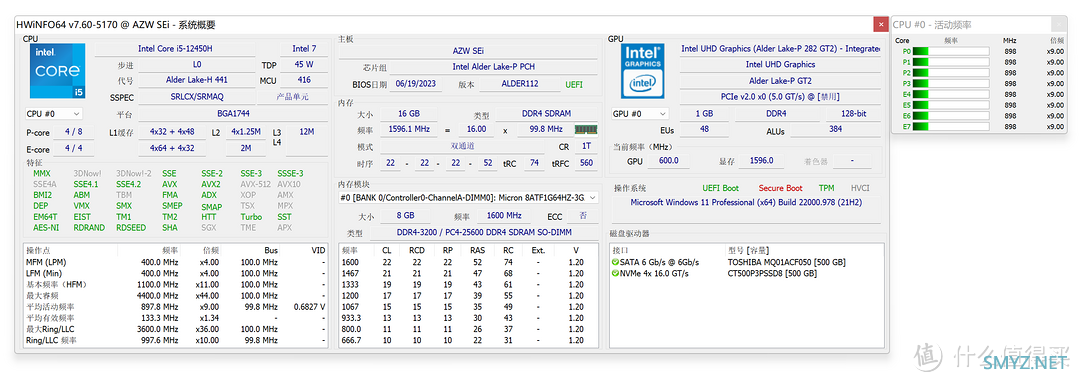Click the Alder Lake-P GT2 GPU codename
Viewport: 1080px width, 382px height.
click(780, 81)
